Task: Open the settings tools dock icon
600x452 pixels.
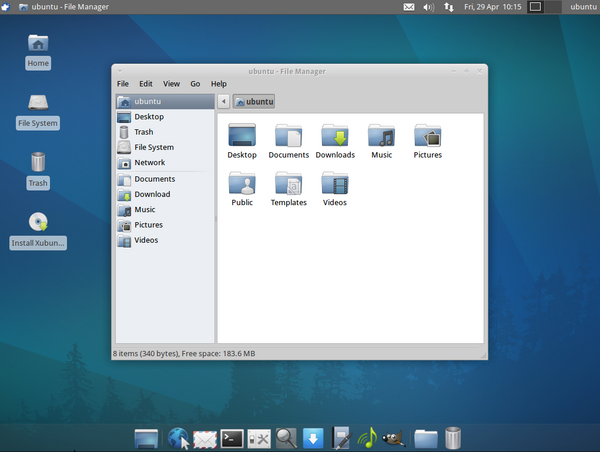Action: click(x=259, y=437)
